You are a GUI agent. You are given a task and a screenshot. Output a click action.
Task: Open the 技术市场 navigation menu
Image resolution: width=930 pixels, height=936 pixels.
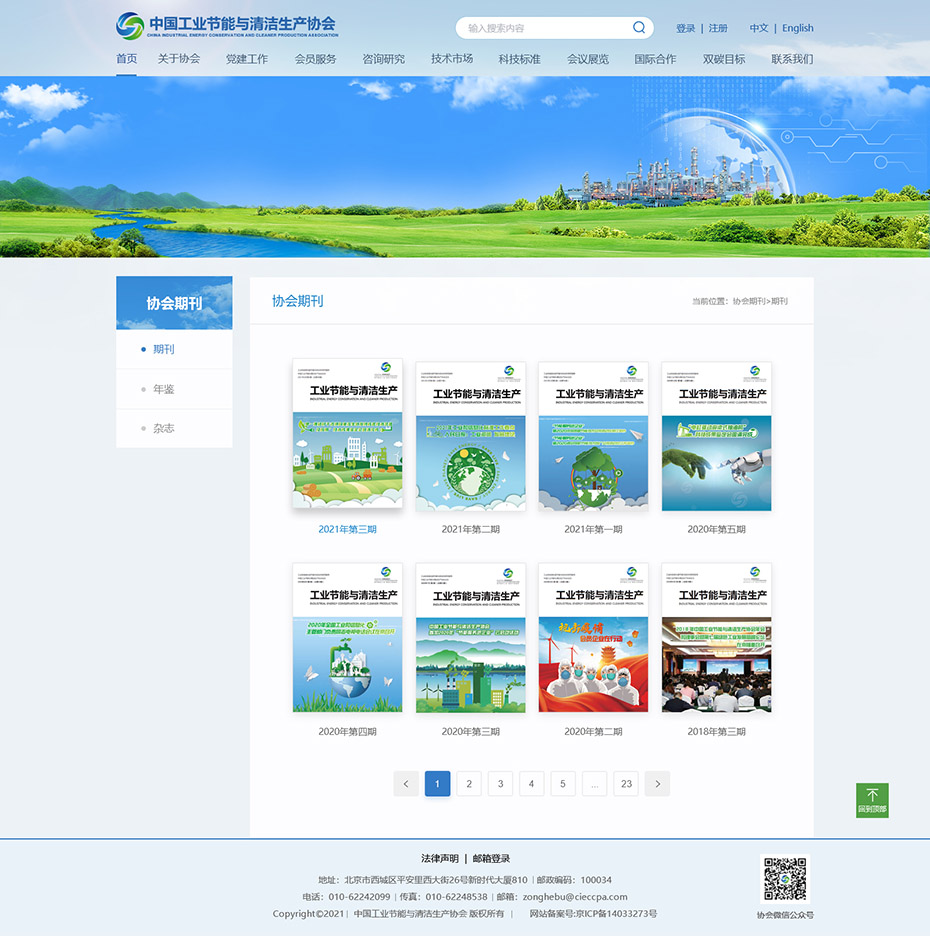coord(452,59)
